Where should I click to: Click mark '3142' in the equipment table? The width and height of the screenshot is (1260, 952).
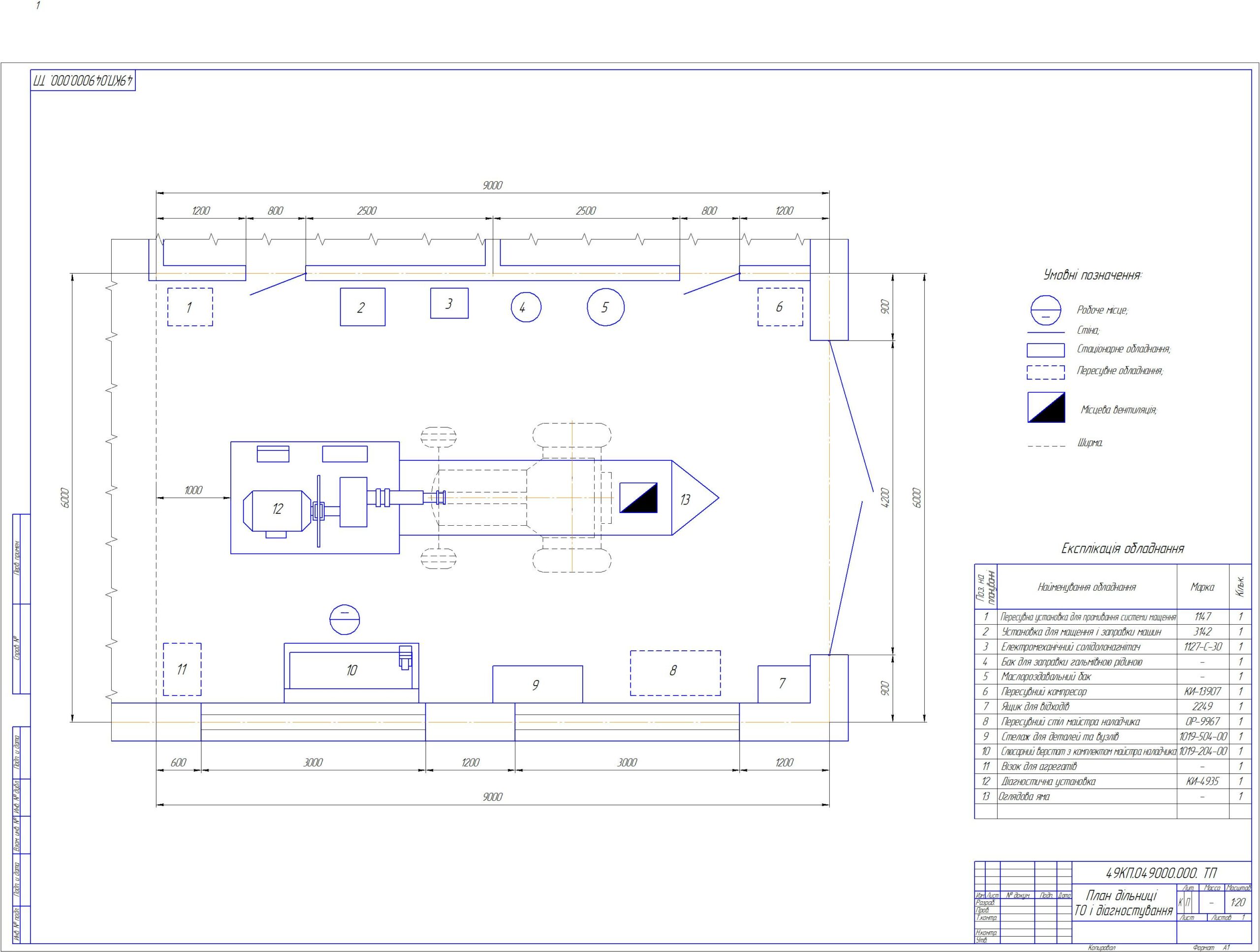1202,631
